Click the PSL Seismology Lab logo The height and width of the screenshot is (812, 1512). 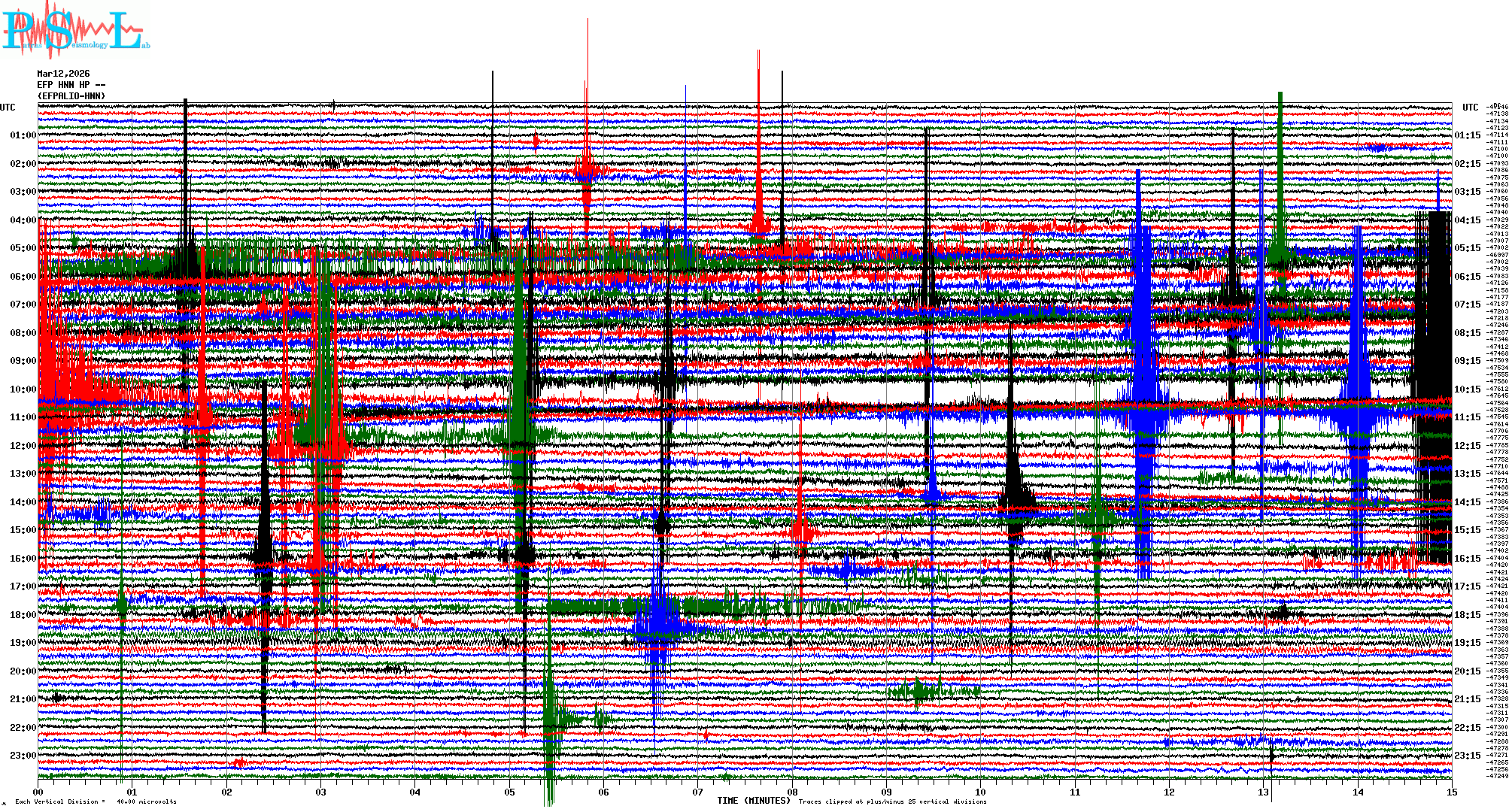[x=75, y=32]
